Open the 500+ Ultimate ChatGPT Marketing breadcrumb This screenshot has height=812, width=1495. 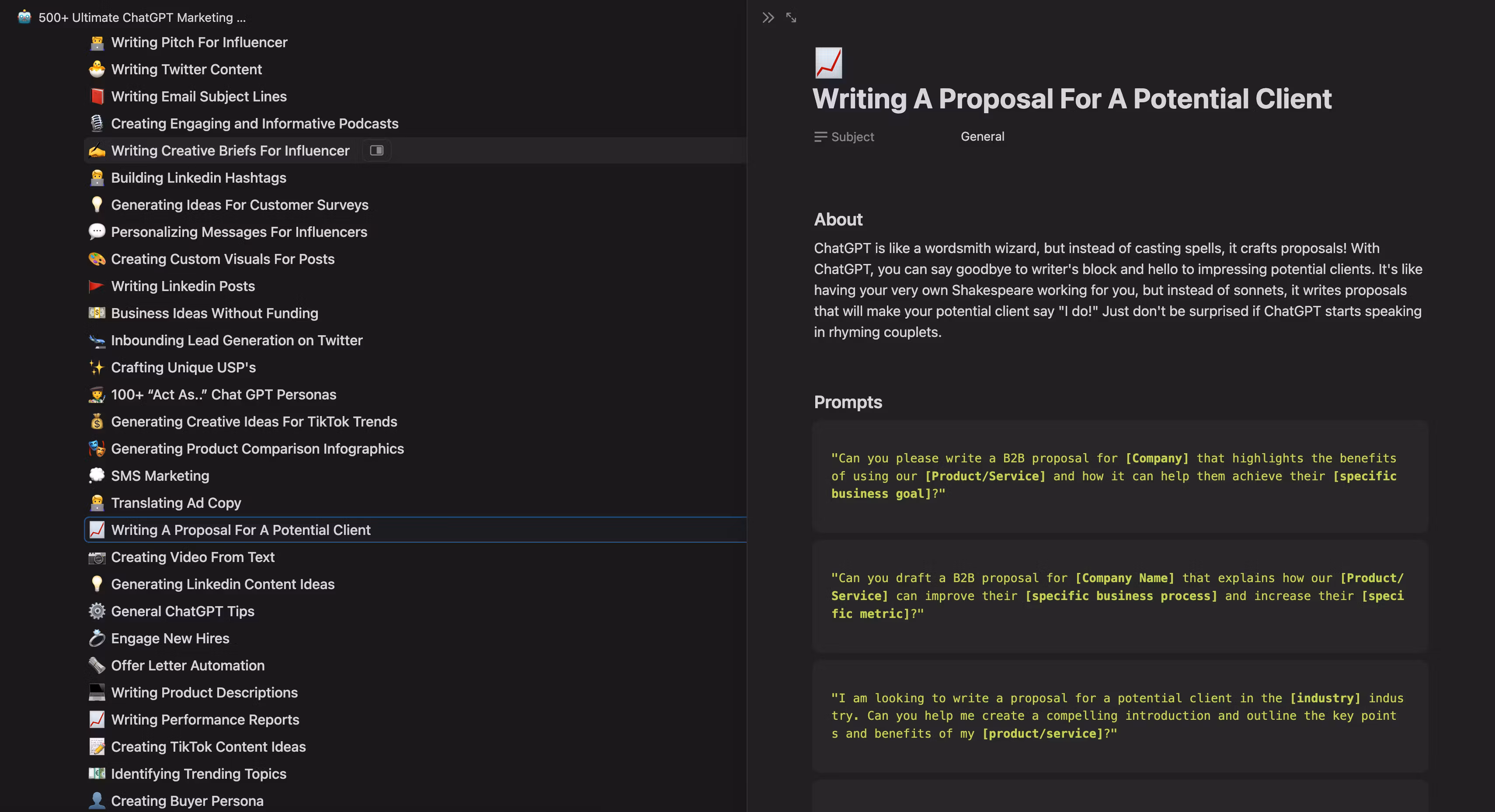point(142,17)
